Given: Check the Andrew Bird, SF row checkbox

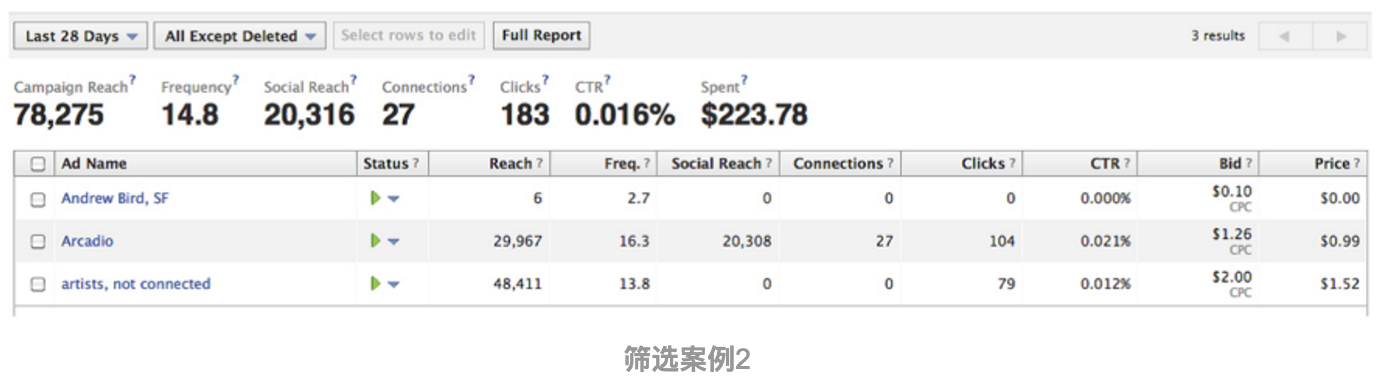Looking at the screenshot, I should (x=38, y=199).
